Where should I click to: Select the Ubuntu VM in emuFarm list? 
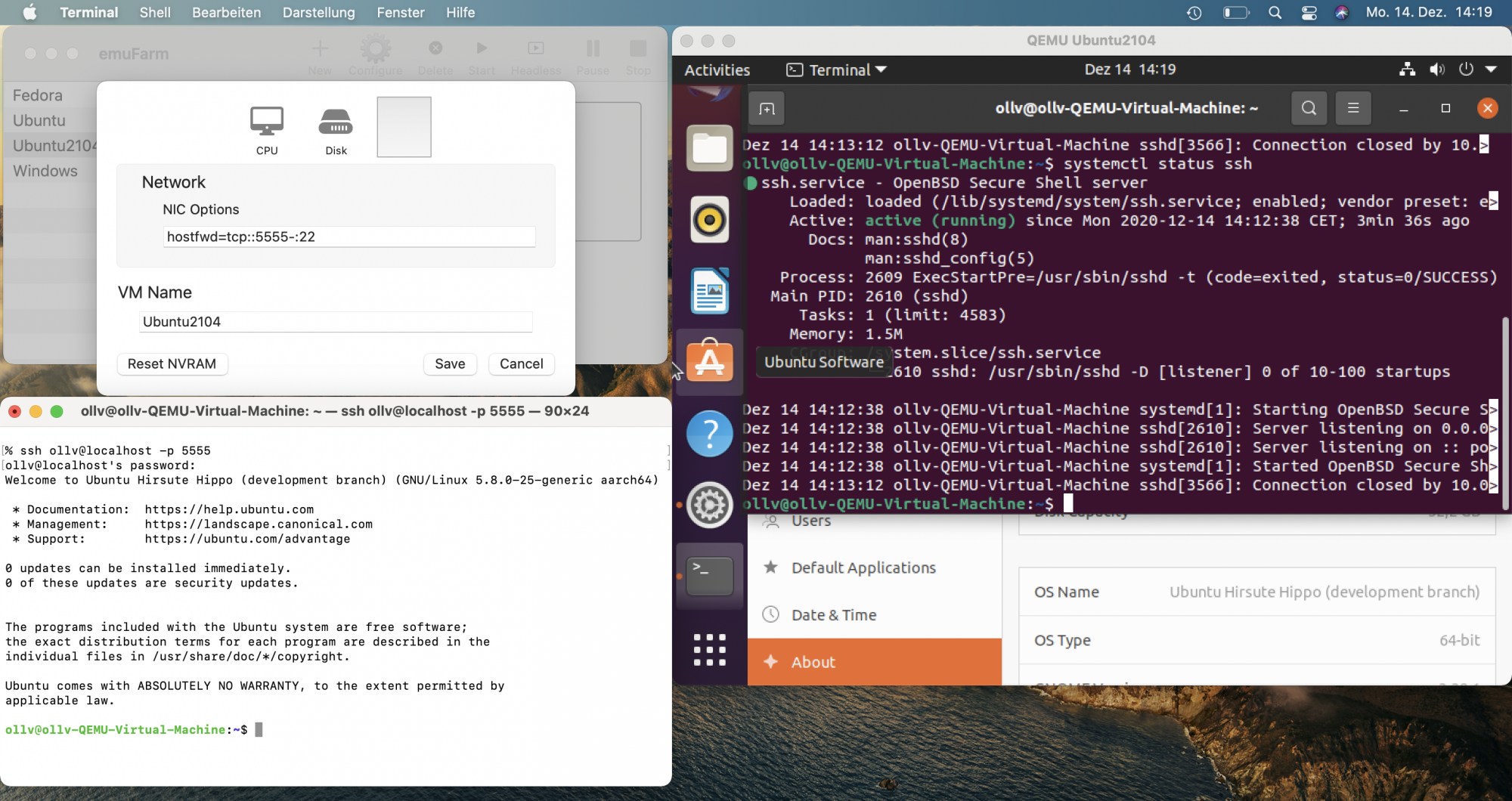39,120
